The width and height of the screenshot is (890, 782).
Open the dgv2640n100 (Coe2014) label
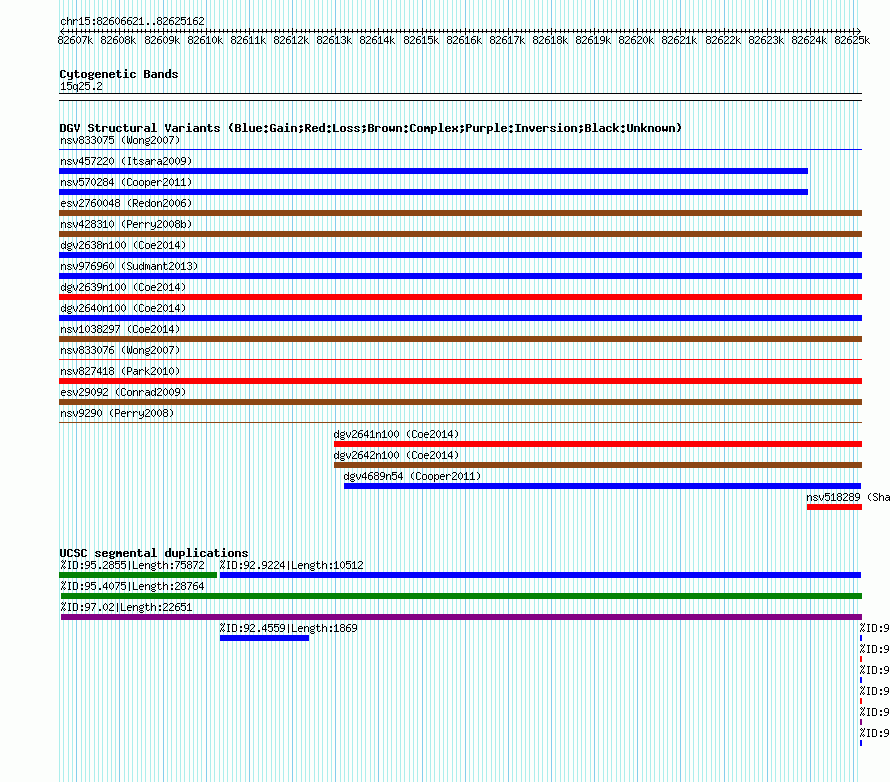point(123,308)
